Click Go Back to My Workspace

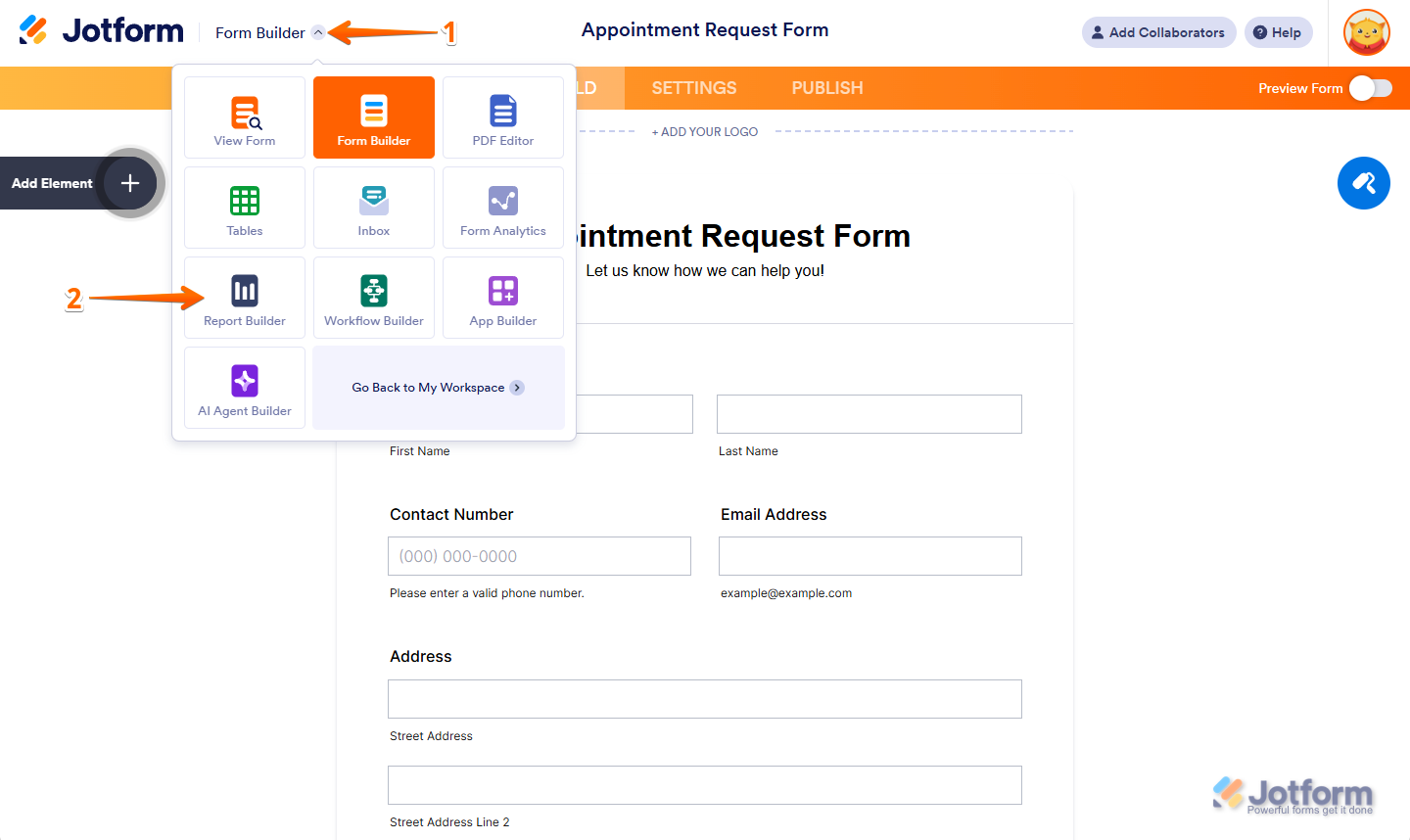(438, 388)
